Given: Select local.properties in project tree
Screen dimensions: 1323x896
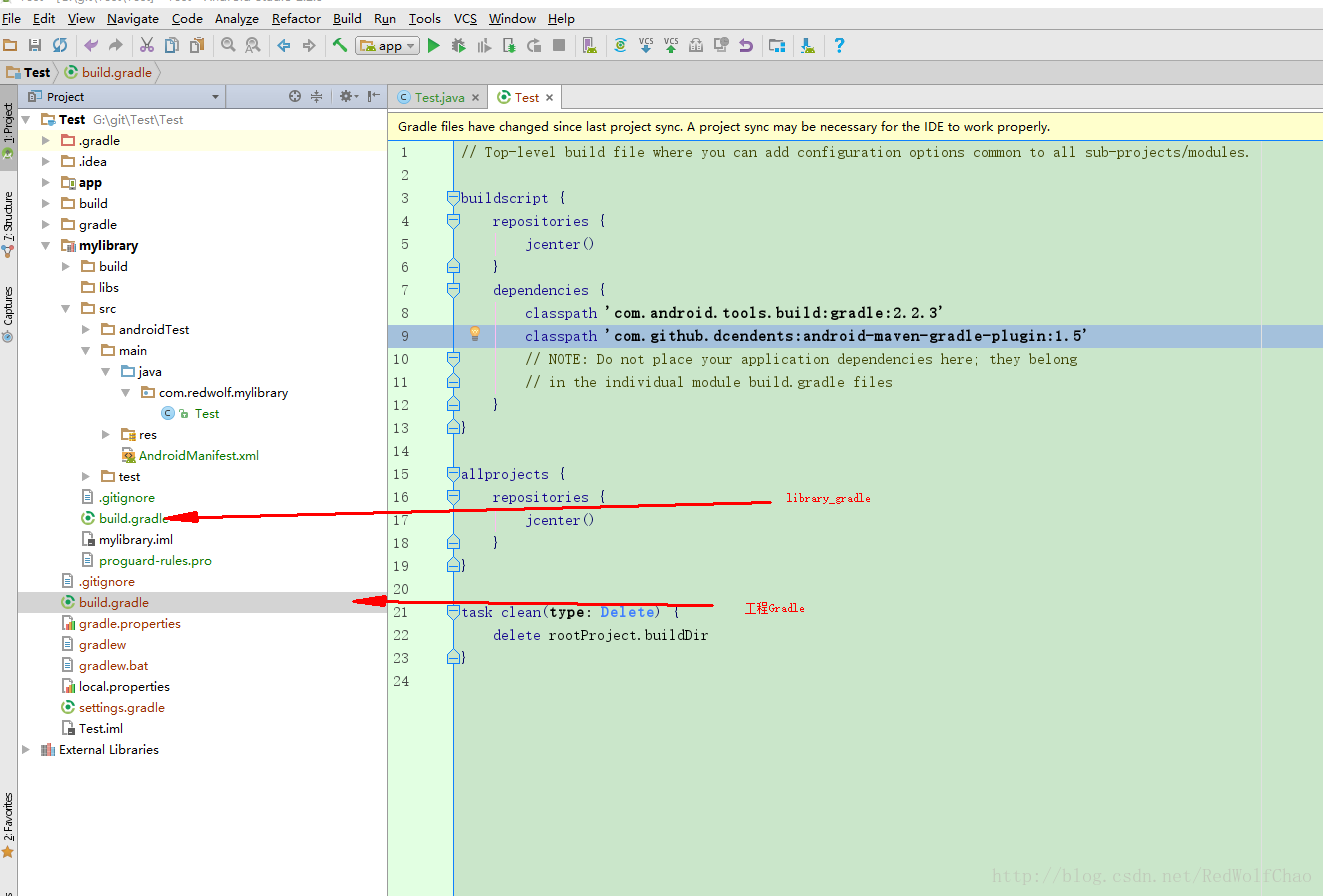Looking at the screenshot, I should pos(124,686).
